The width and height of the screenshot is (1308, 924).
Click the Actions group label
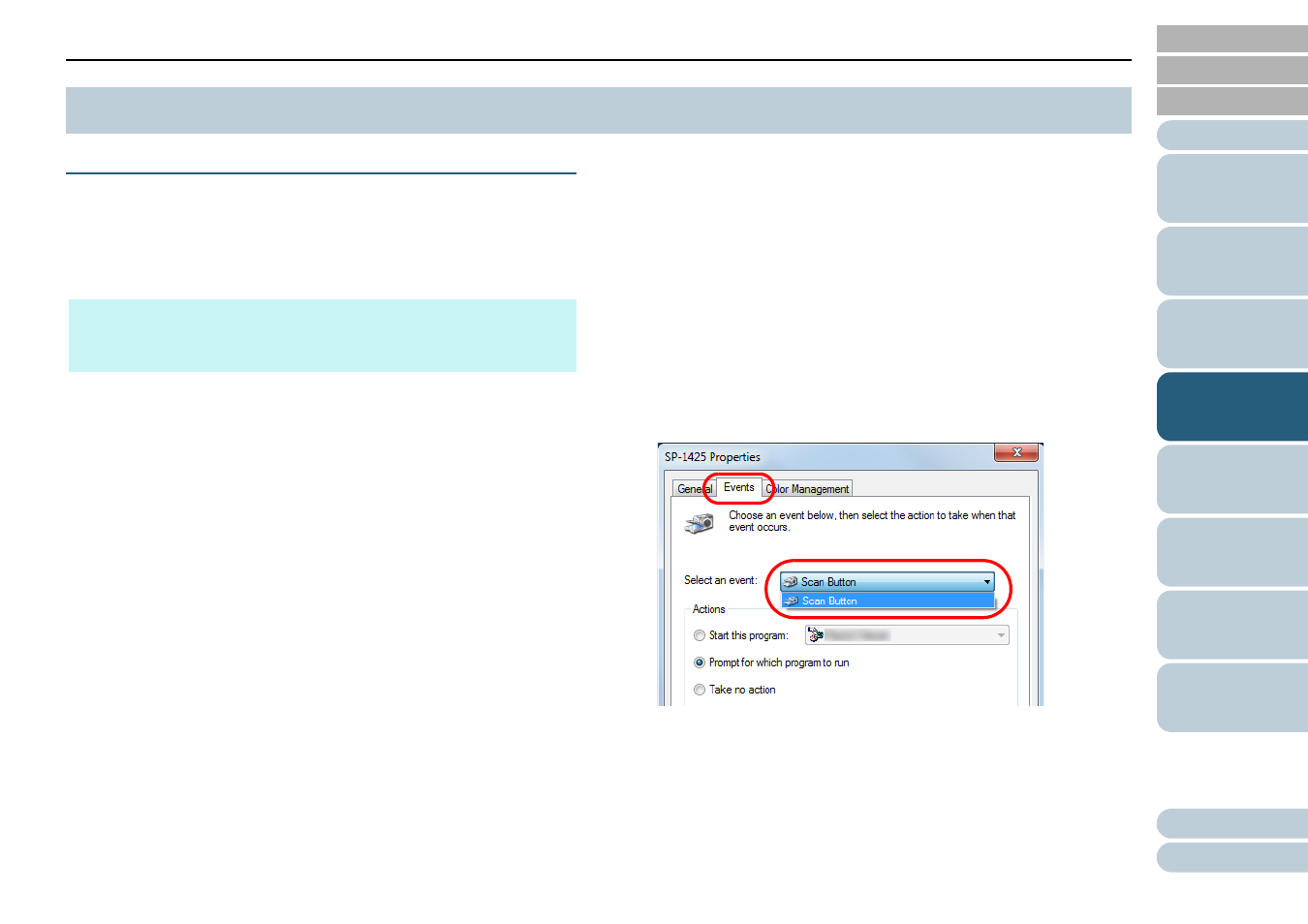pyautogui.click(x=708, y=610)
